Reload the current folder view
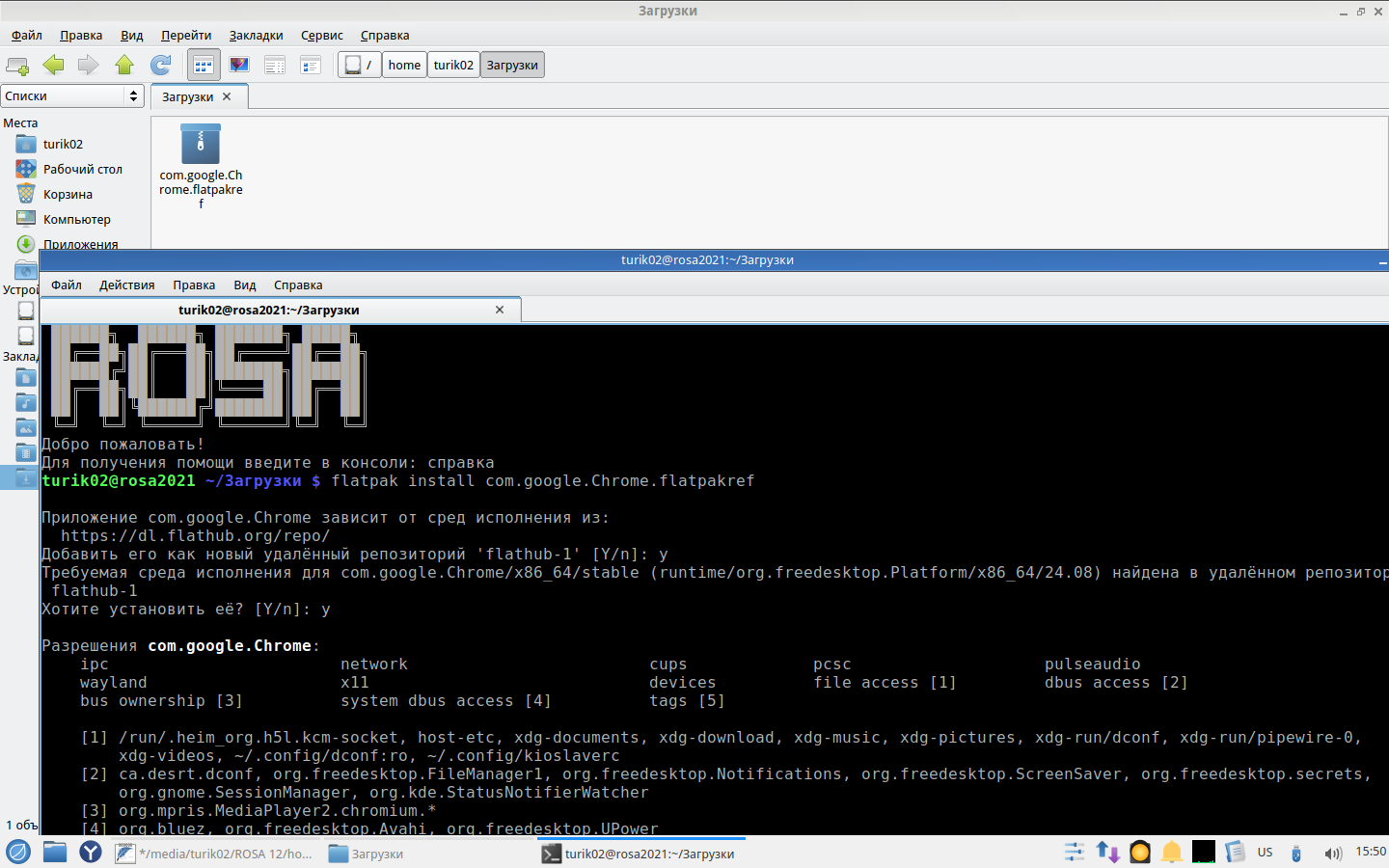This screenshot has width=1389, height=868. pos(160,66)
